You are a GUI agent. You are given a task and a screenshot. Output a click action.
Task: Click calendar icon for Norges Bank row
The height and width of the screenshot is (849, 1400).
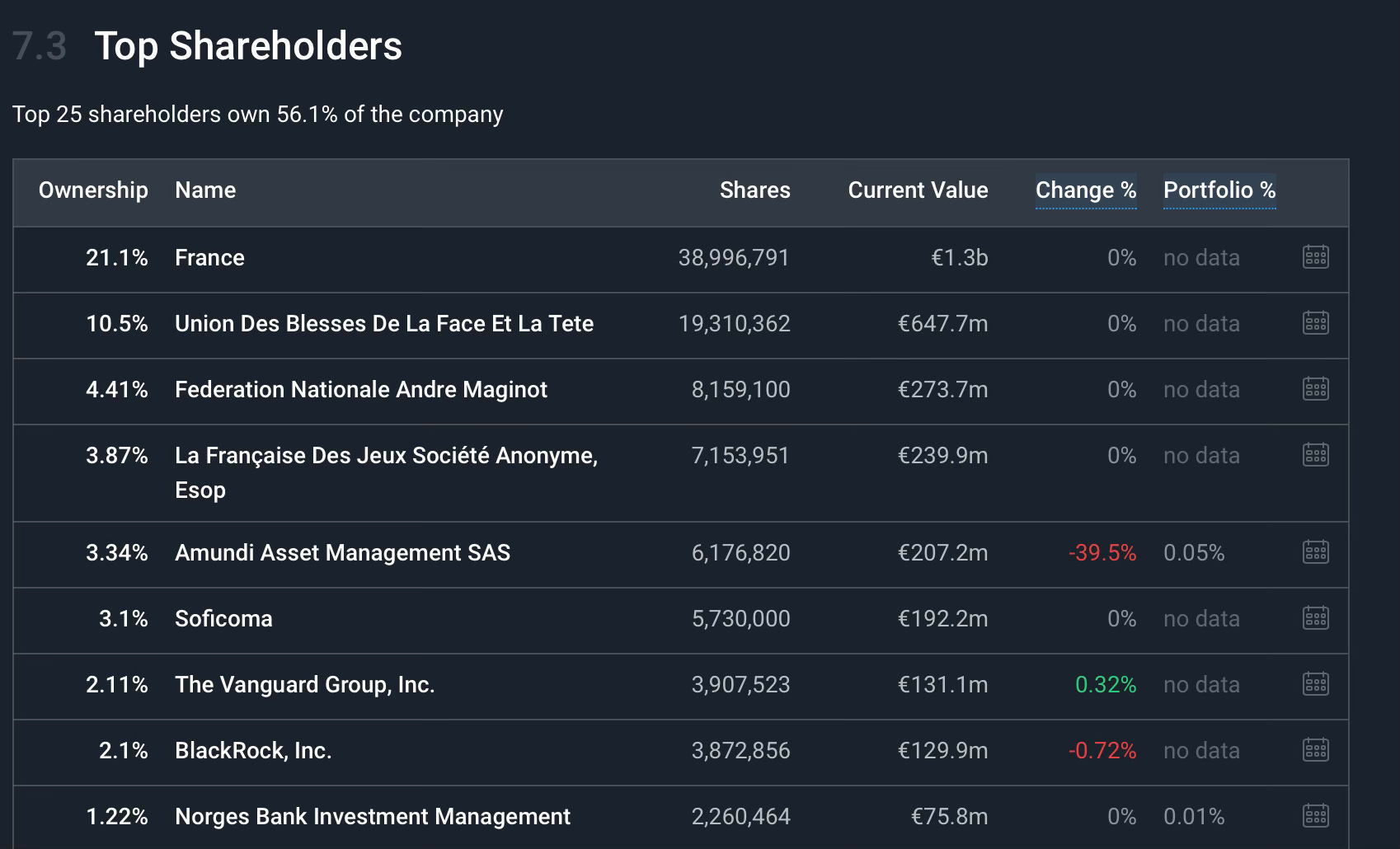(1315, 816)
